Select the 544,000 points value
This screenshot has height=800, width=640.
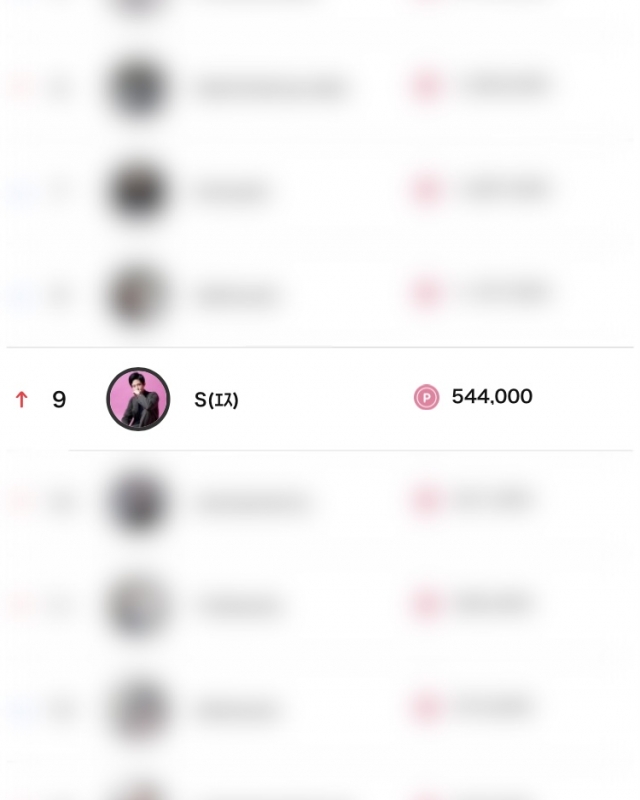pyautogui.click(x=492, y=396)
